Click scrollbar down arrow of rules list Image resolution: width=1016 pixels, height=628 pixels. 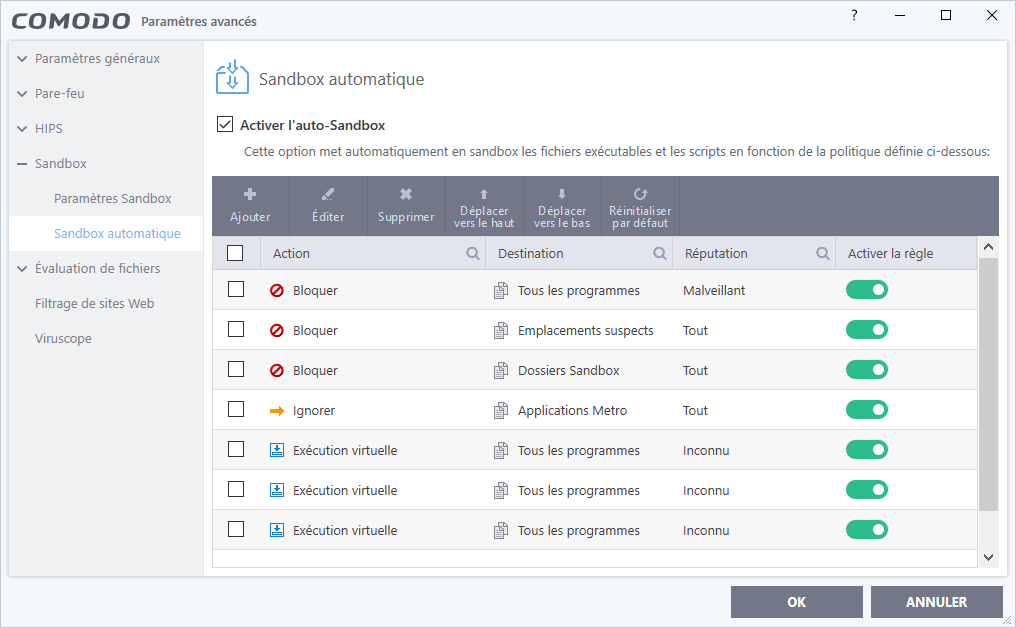point(988,557)
